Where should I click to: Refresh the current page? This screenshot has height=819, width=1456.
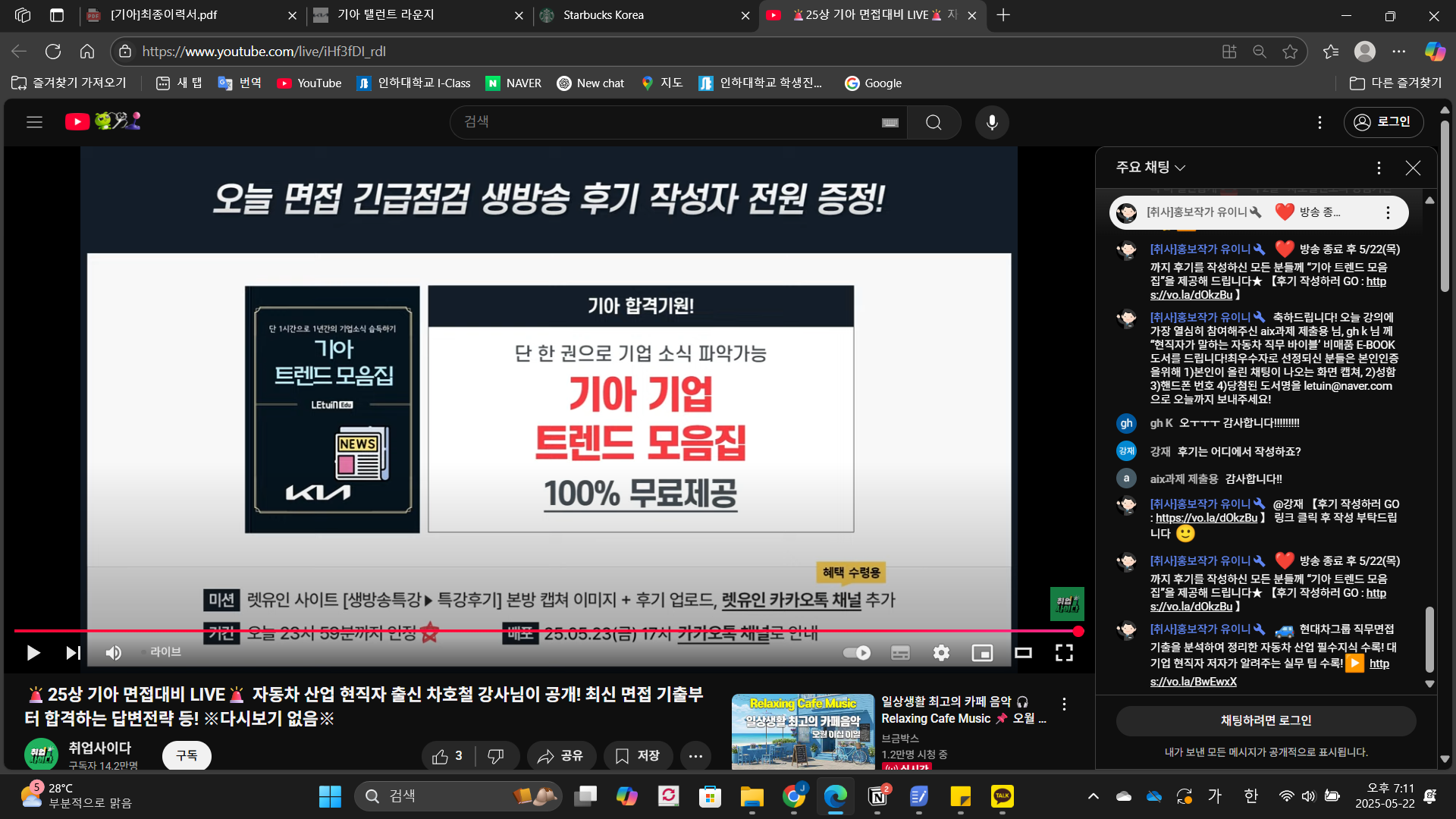click(53, 52)
